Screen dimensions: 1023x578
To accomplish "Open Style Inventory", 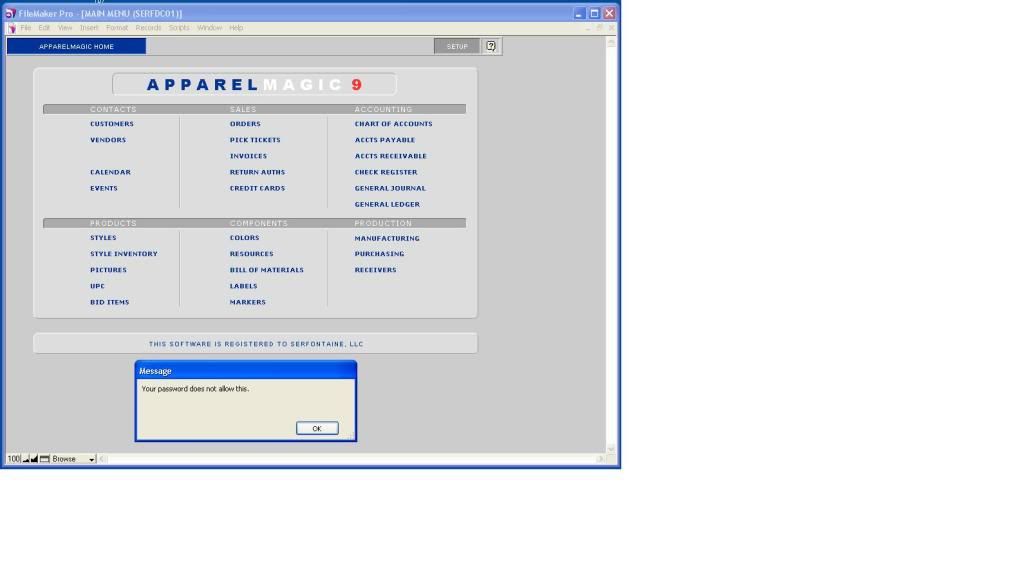I will 123,254.
